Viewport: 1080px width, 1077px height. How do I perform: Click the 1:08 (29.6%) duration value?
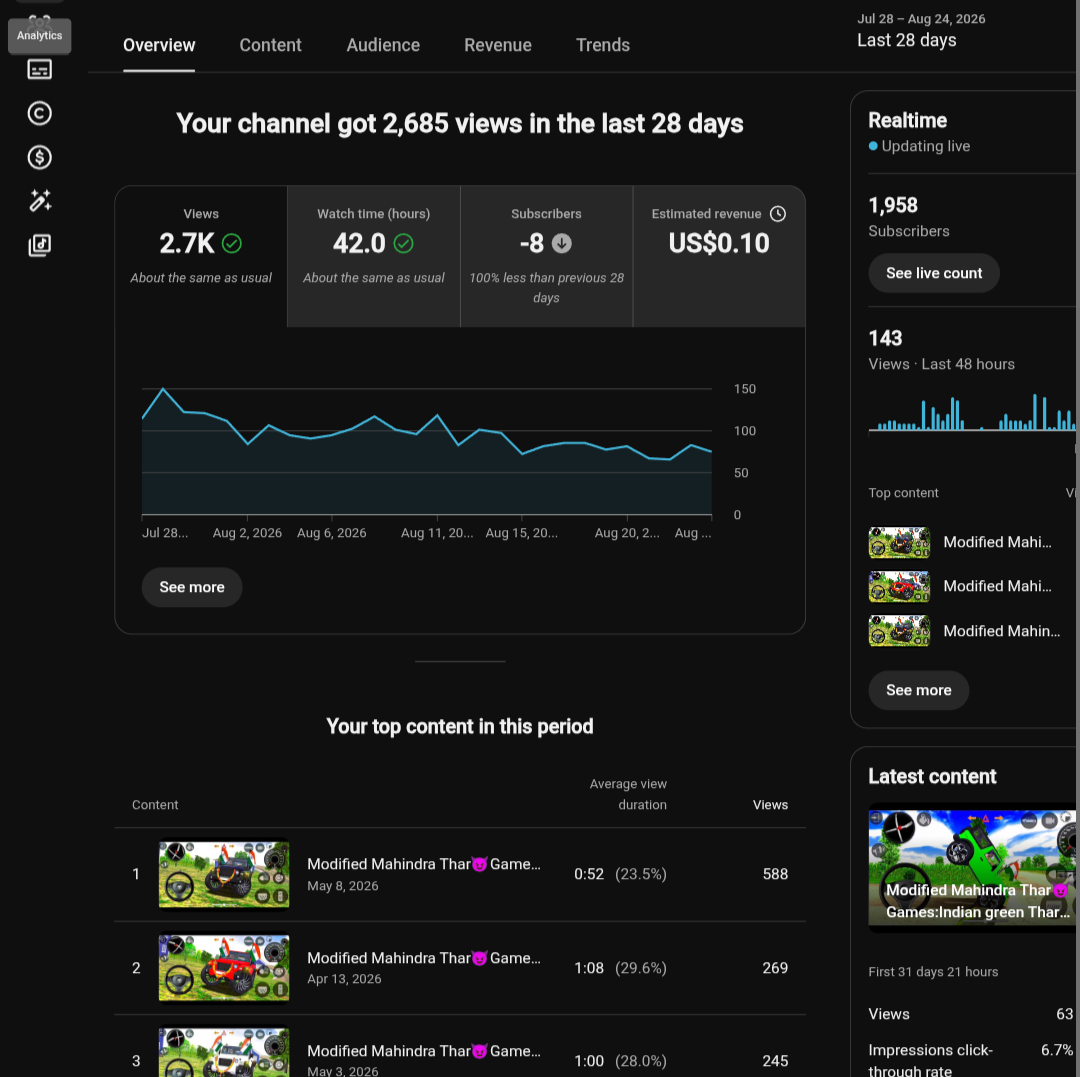[621, 968]
